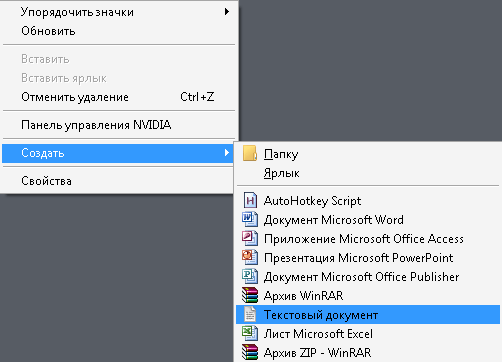
Task: Open Свойства from the context menu
Action: click(118, 181)
